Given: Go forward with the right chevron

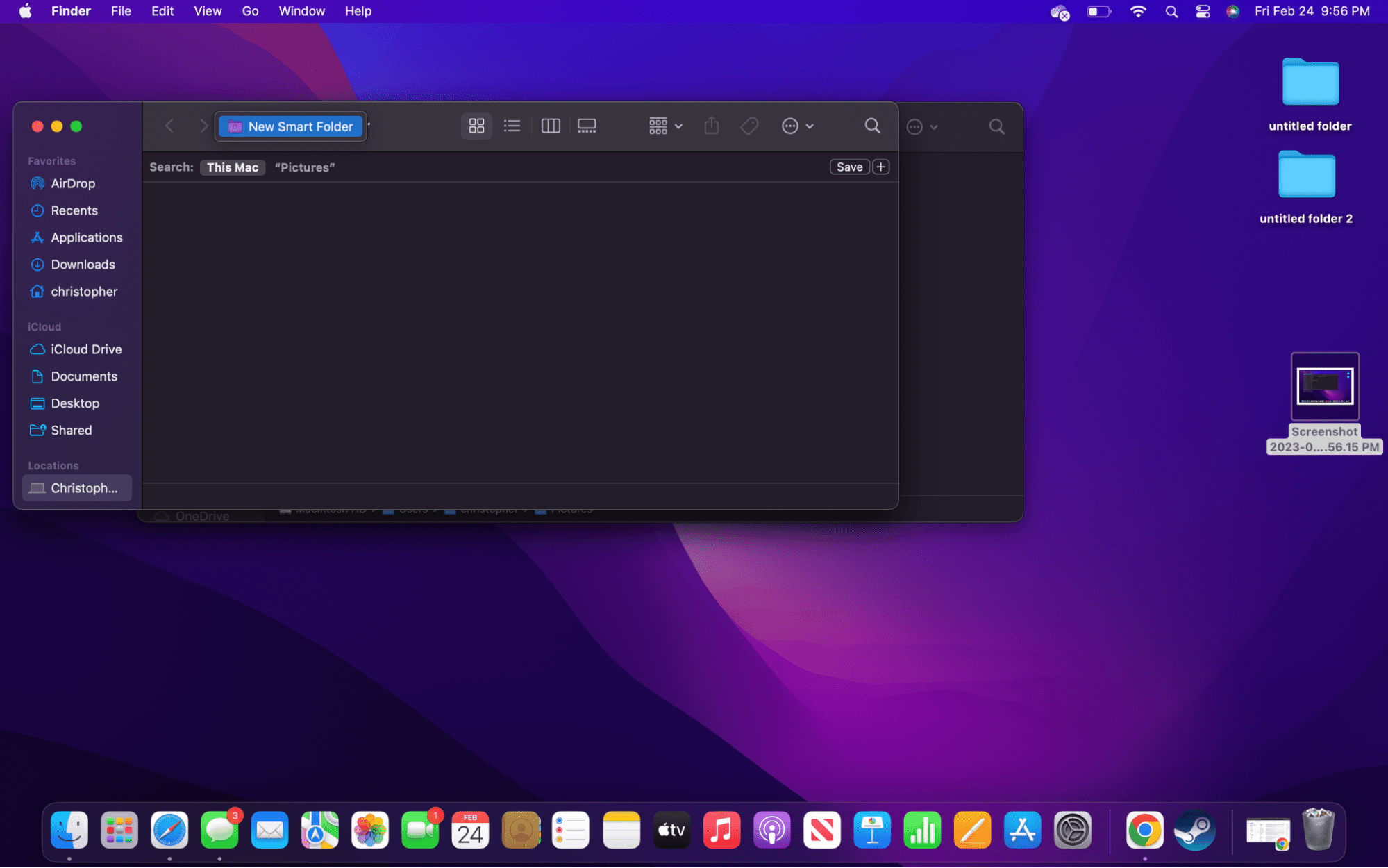Looking at the screenshot, I should pyautogui.click(x=203, y=126).
